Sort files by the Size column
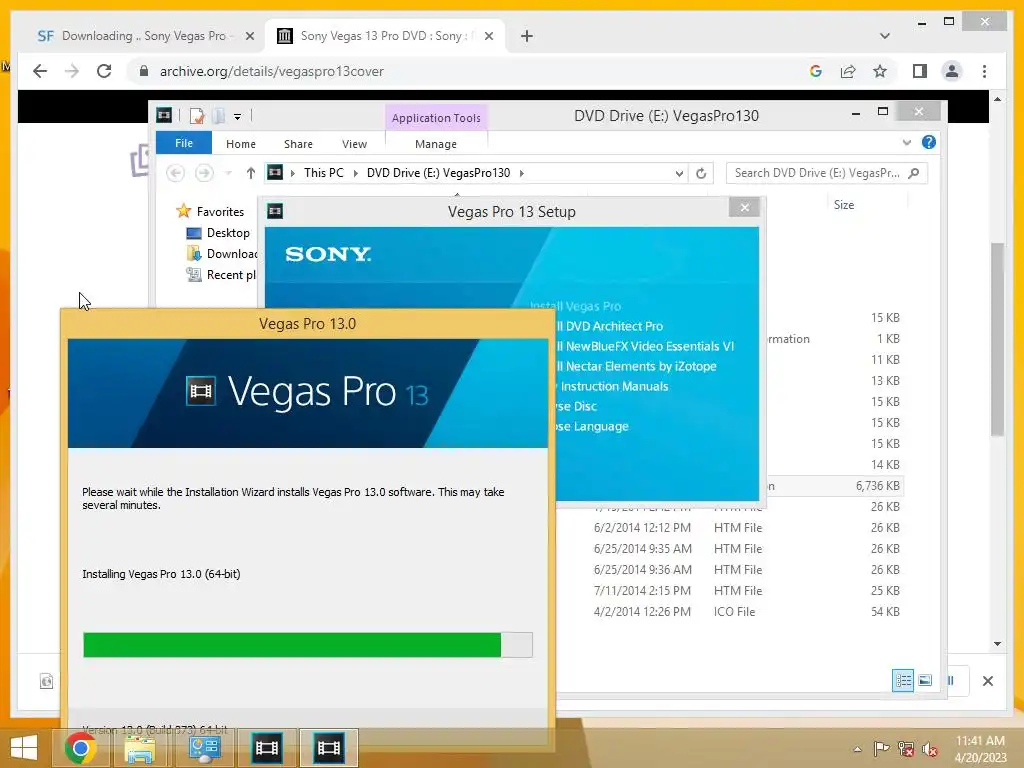 844,204
